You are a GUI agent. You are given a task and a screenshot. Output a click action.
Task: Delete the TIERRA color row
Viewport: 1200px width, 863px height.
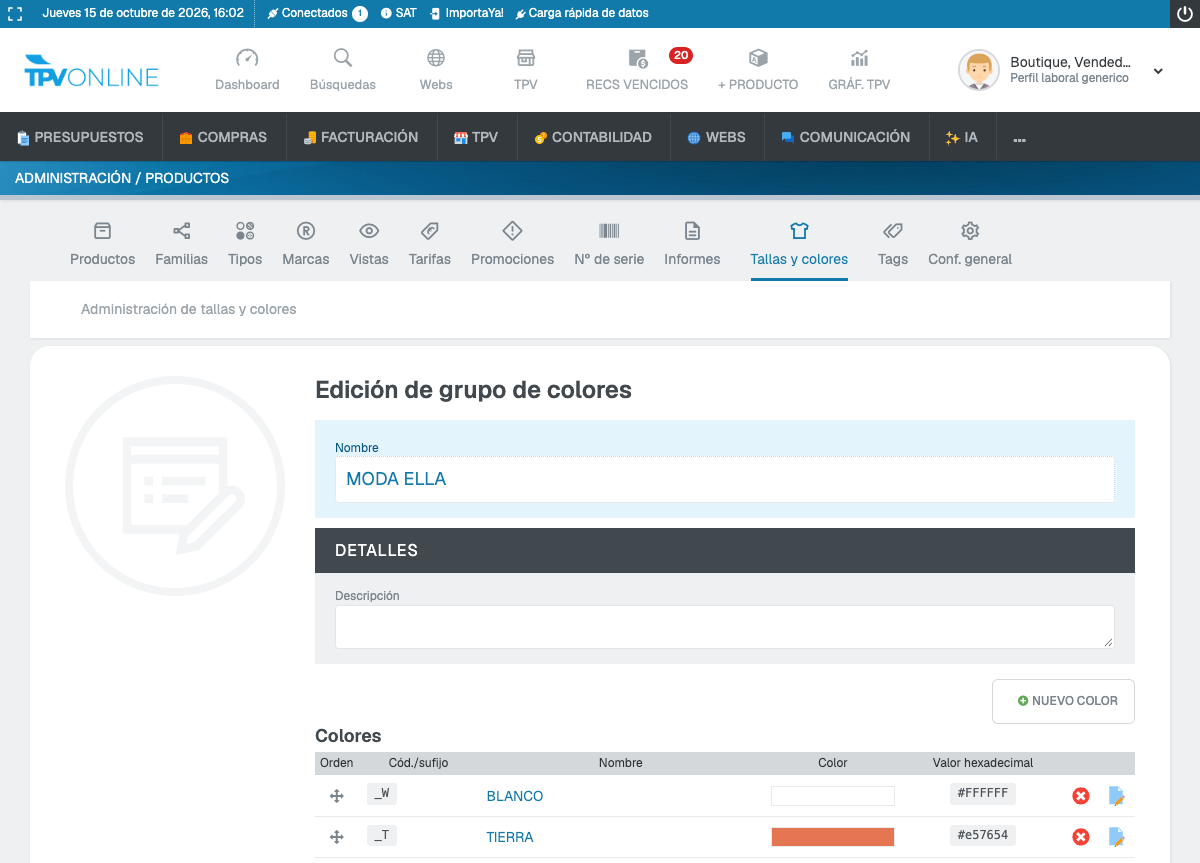(1081, 837)
